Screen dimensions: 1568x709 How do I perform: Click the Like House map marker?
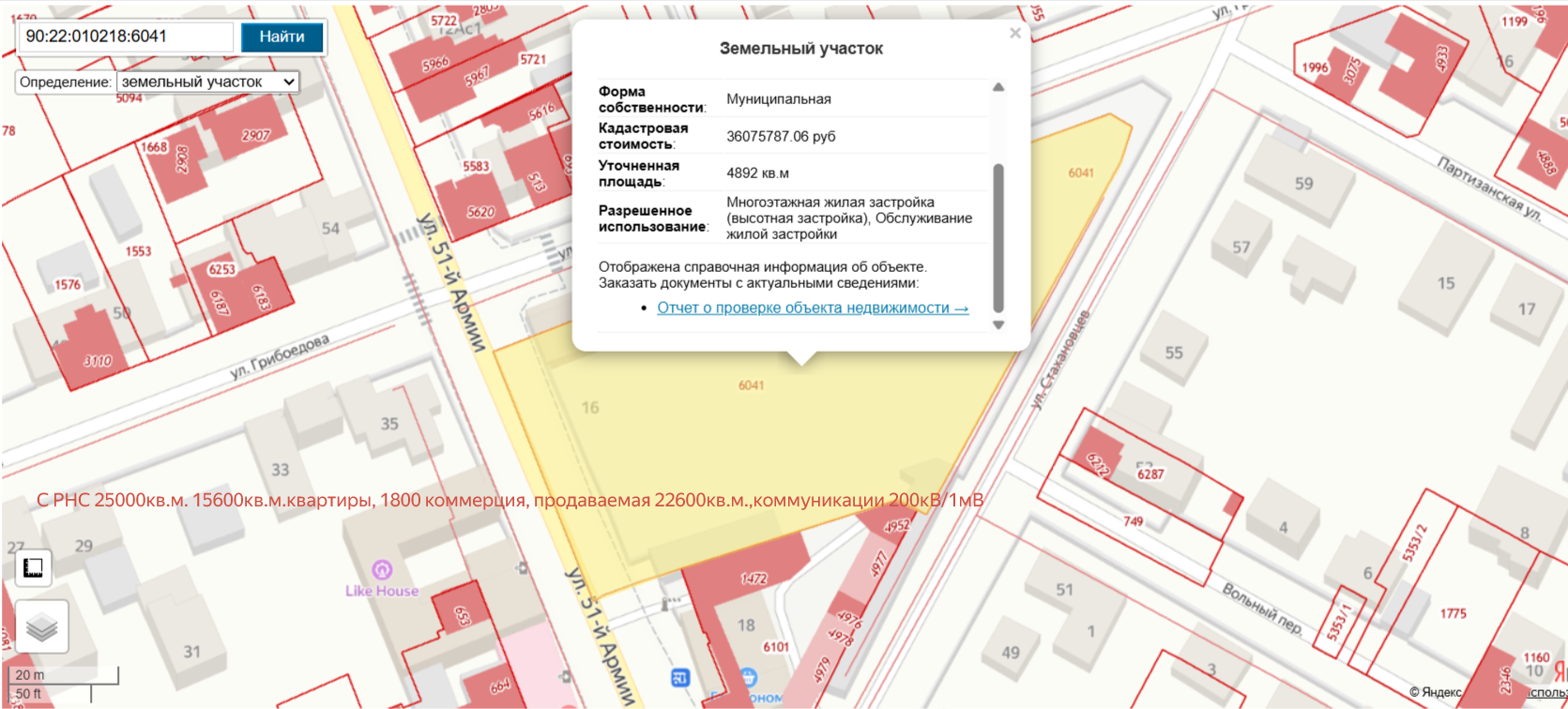381,570
